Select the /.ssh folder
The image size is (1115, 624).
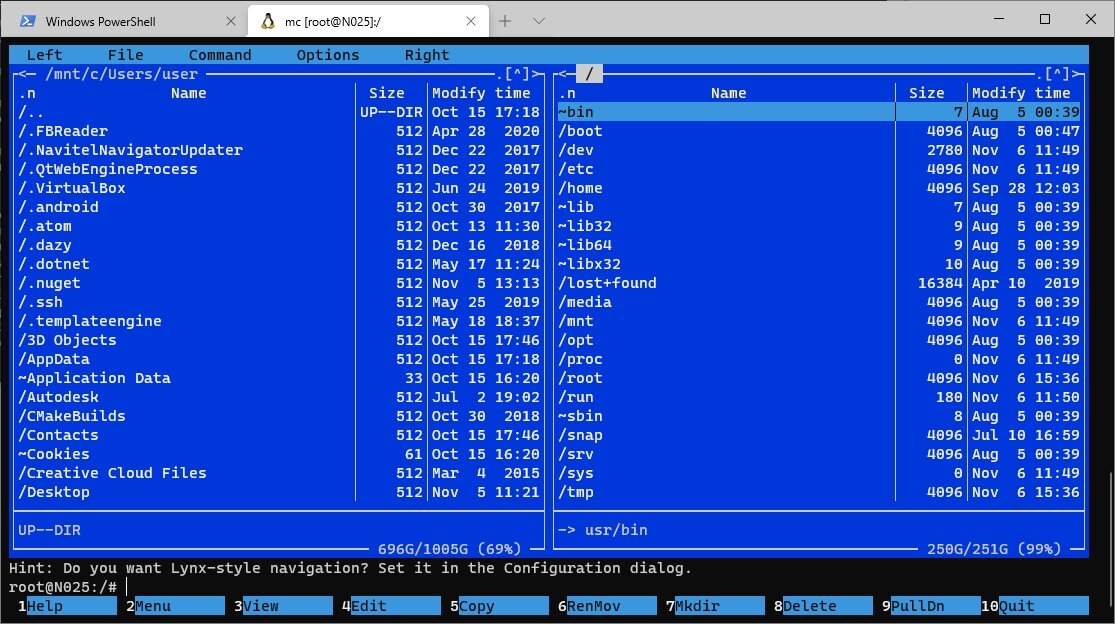point(279,302)
